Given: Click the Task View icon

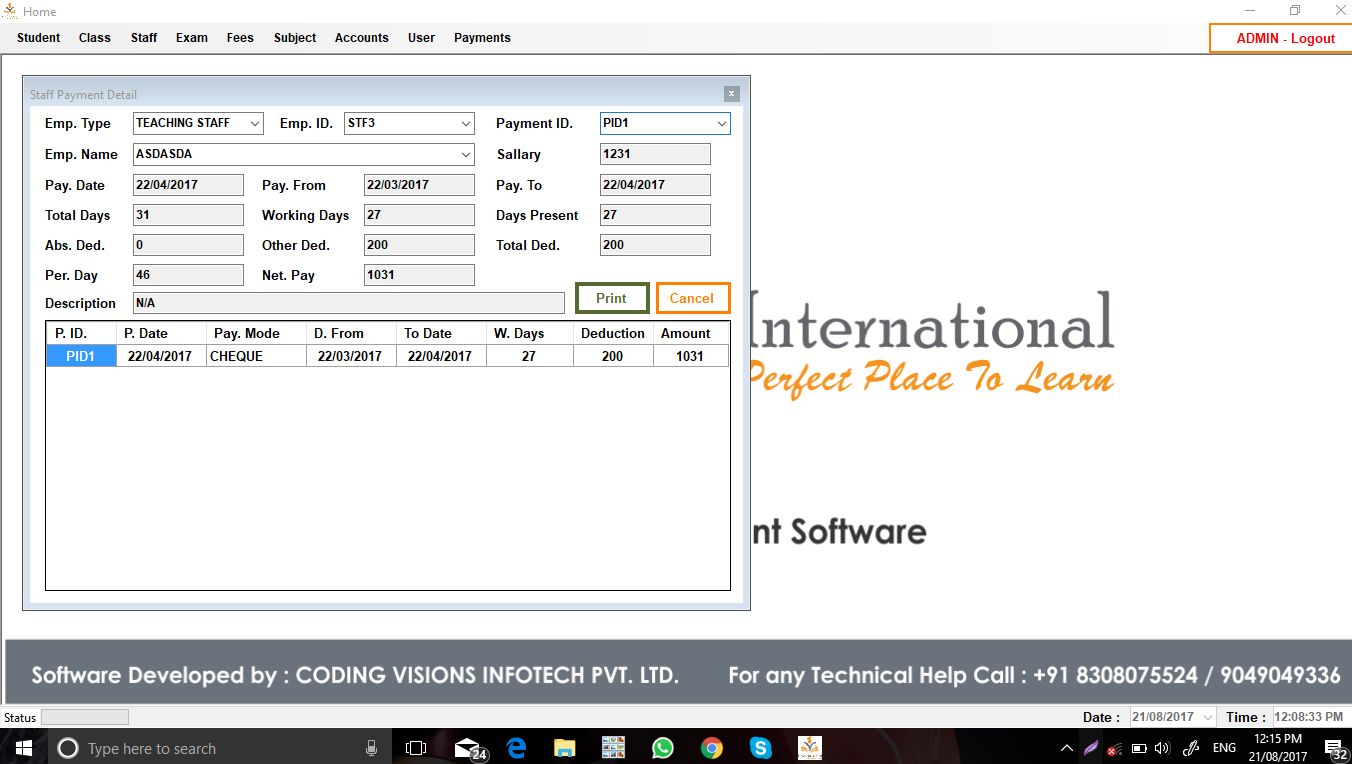Looking at the screenshot, I should click(416, 748).
